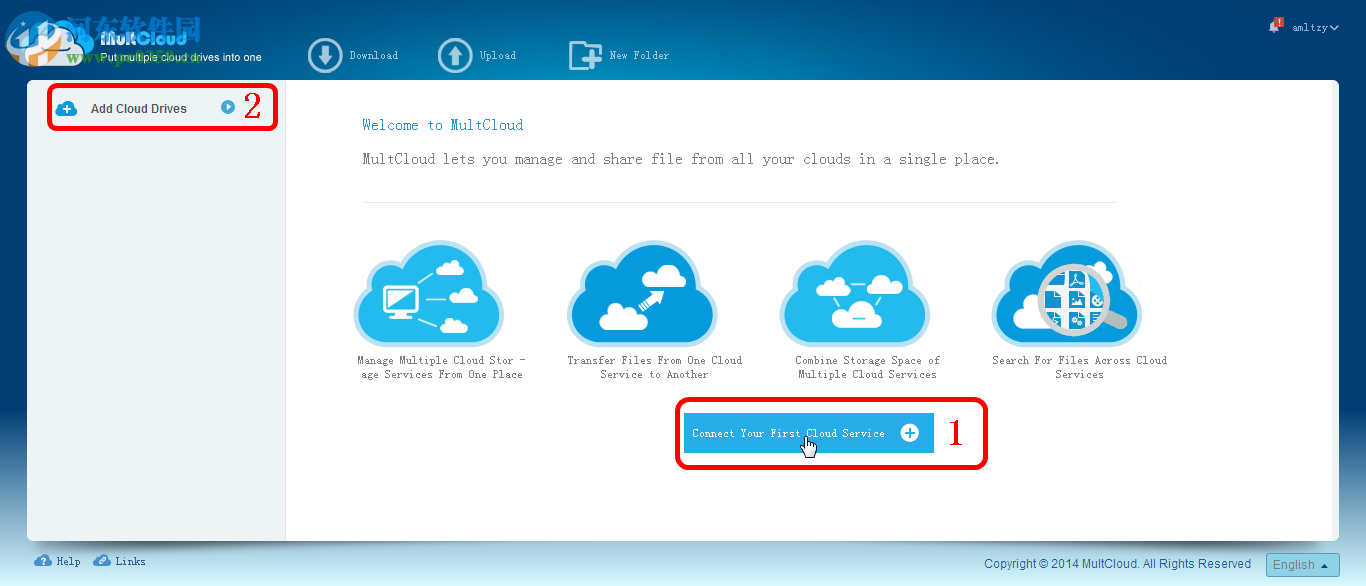The height and width of the screenshot is (586, 1366).
Task: Open the Download tool in the top bar
Action: click(x=325, y=55)
